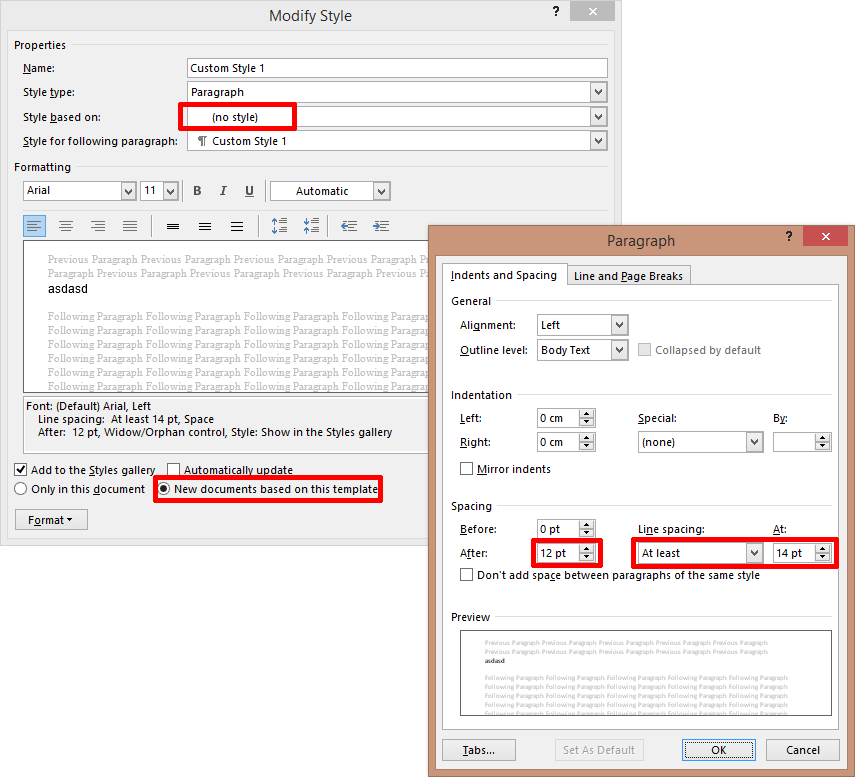855x777 pixels.
Task: Toggle italic formatting
Action: tap(223, 190)
